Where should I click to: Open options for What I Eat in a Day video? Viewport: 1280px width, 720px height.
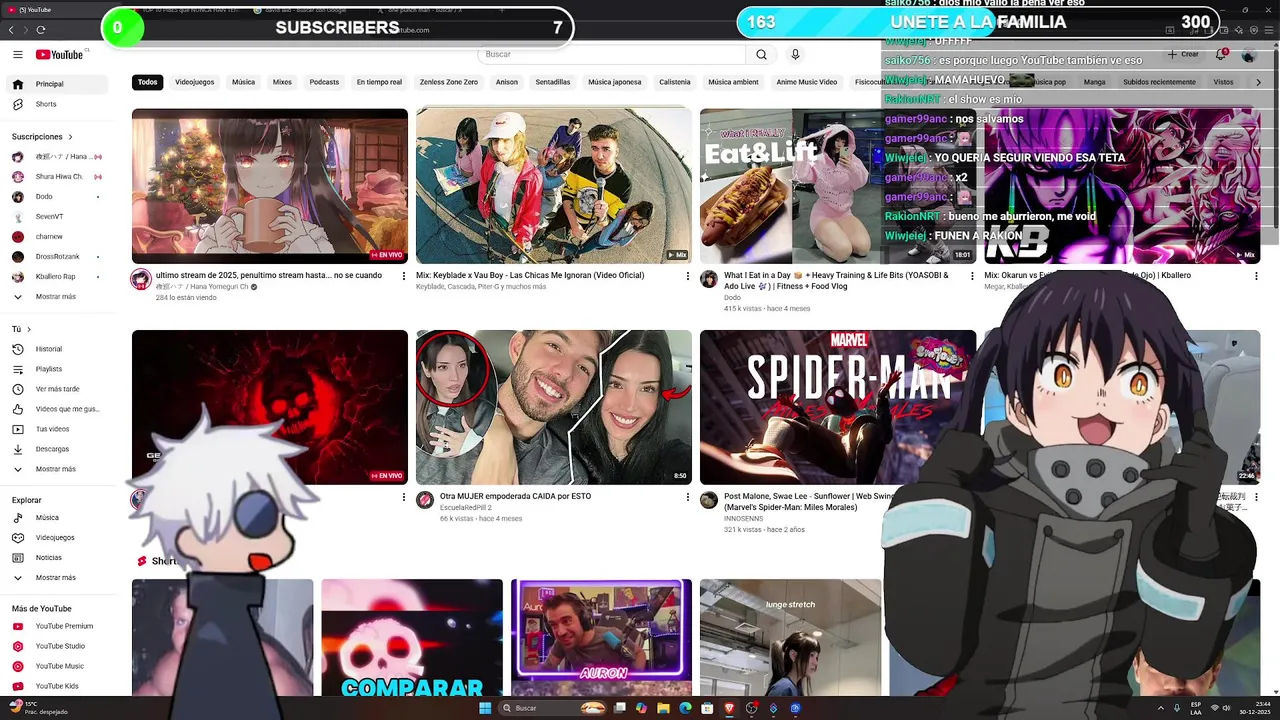tap(972, 276)
